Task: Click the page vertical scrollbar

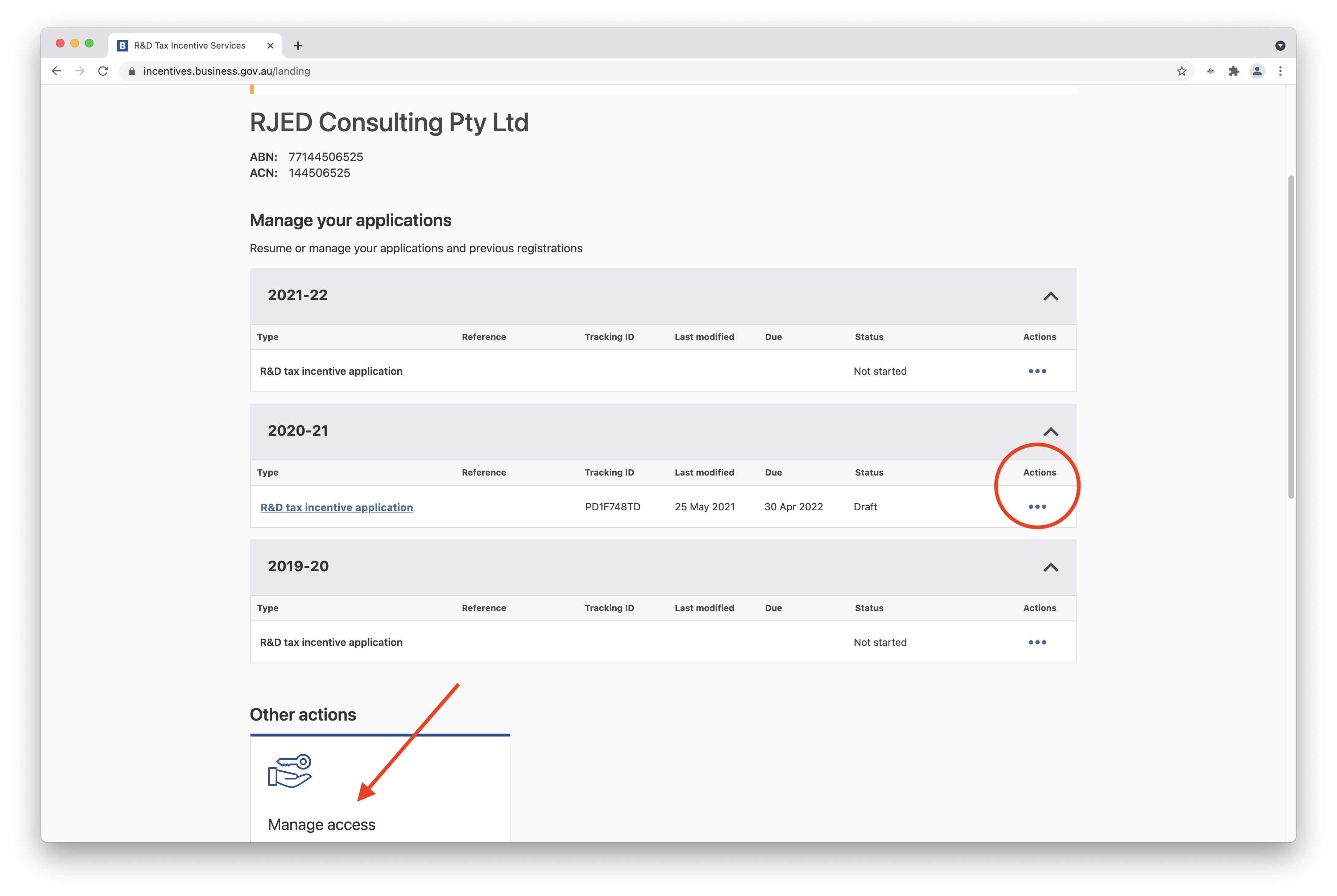Action: [x=1291, y=337]
